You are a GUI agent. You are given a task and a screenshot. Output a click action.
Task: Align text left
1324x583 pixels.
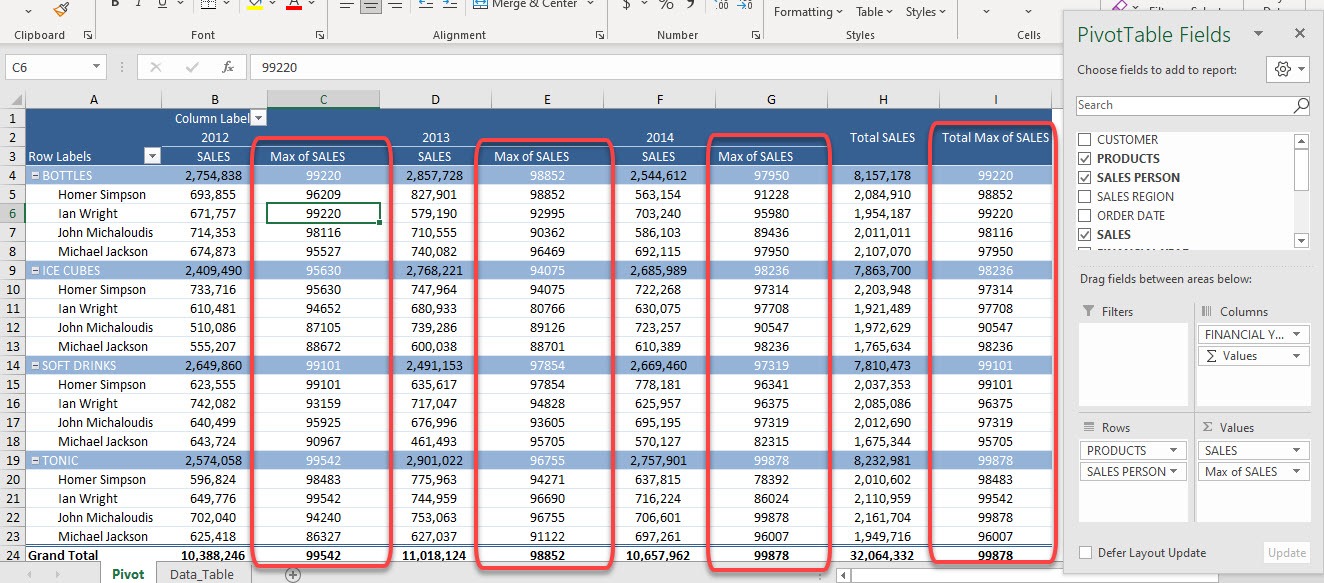click(346, 5)
